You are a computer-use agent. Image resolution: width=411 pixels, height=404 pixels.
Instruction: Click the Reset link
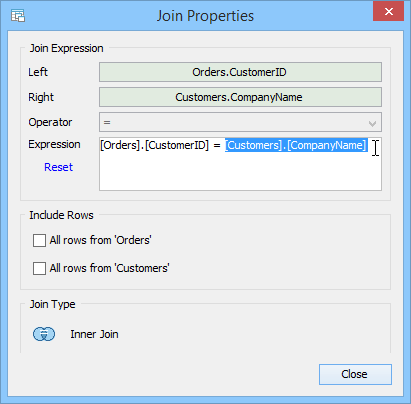tap(58, 167)
